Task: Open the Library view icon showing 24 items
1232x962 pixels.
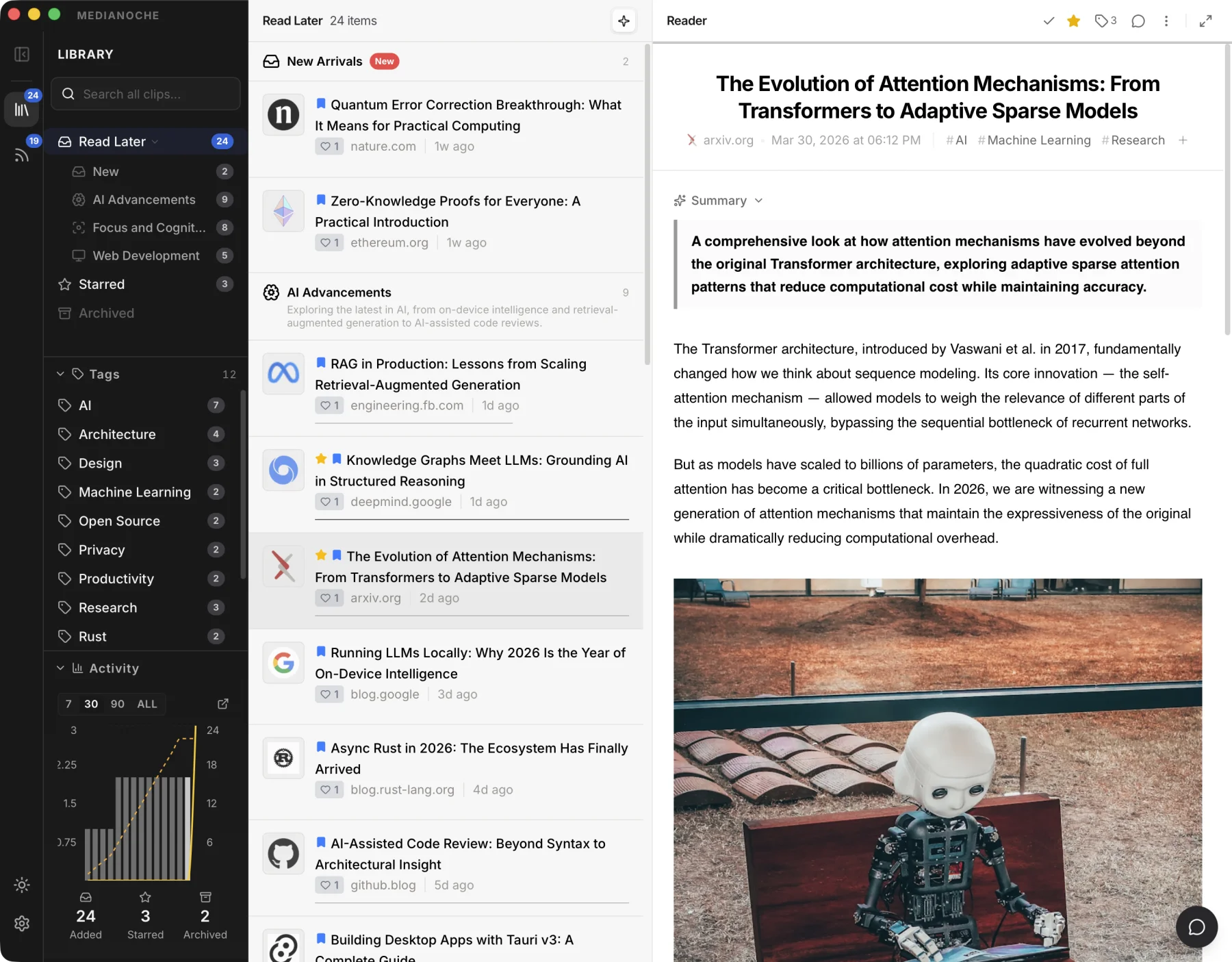Action: click(21, 109)
